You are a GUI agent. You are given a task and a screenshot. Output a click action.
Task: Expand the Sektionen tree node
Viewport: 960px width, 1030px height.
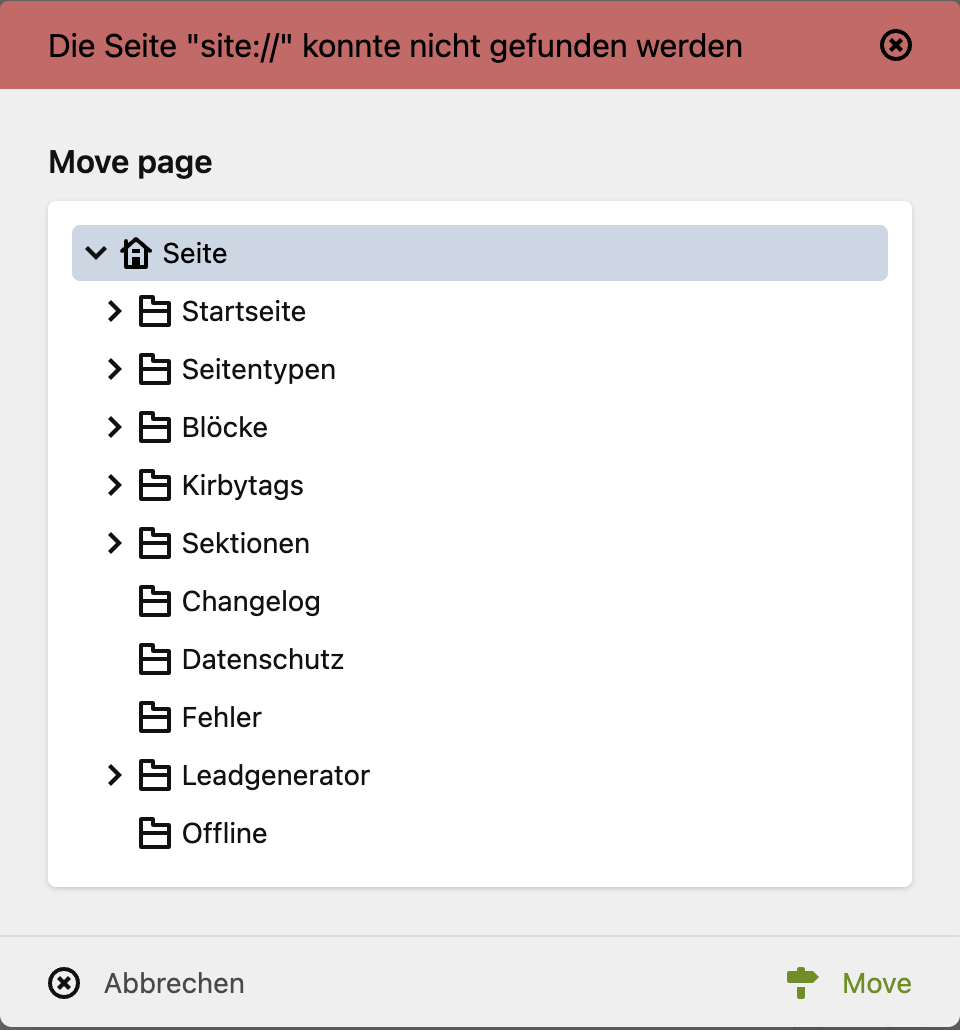(x=114, y=543)
